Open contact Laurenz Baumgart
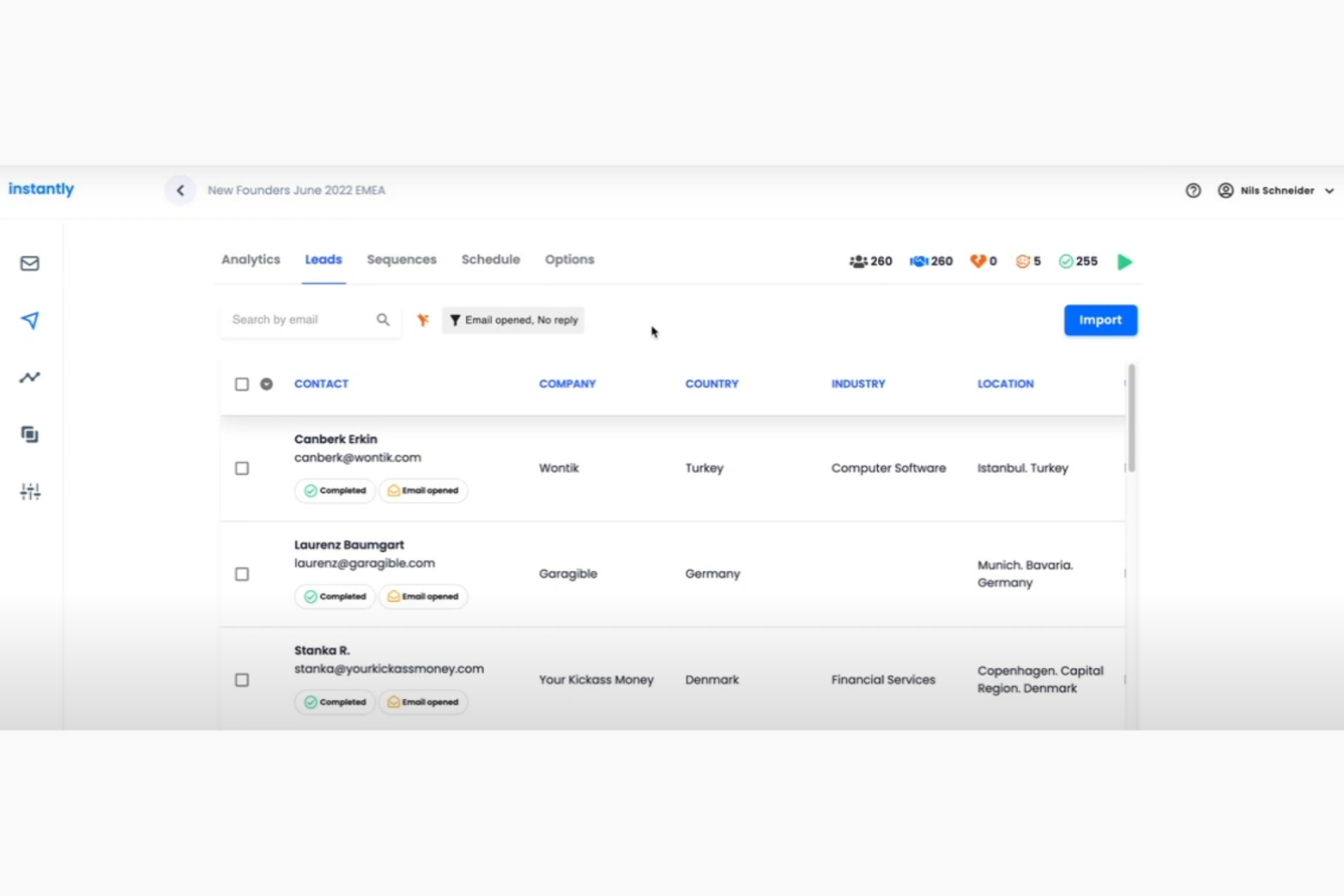Screen dimensions: 1344x896 tap(350, 545)
